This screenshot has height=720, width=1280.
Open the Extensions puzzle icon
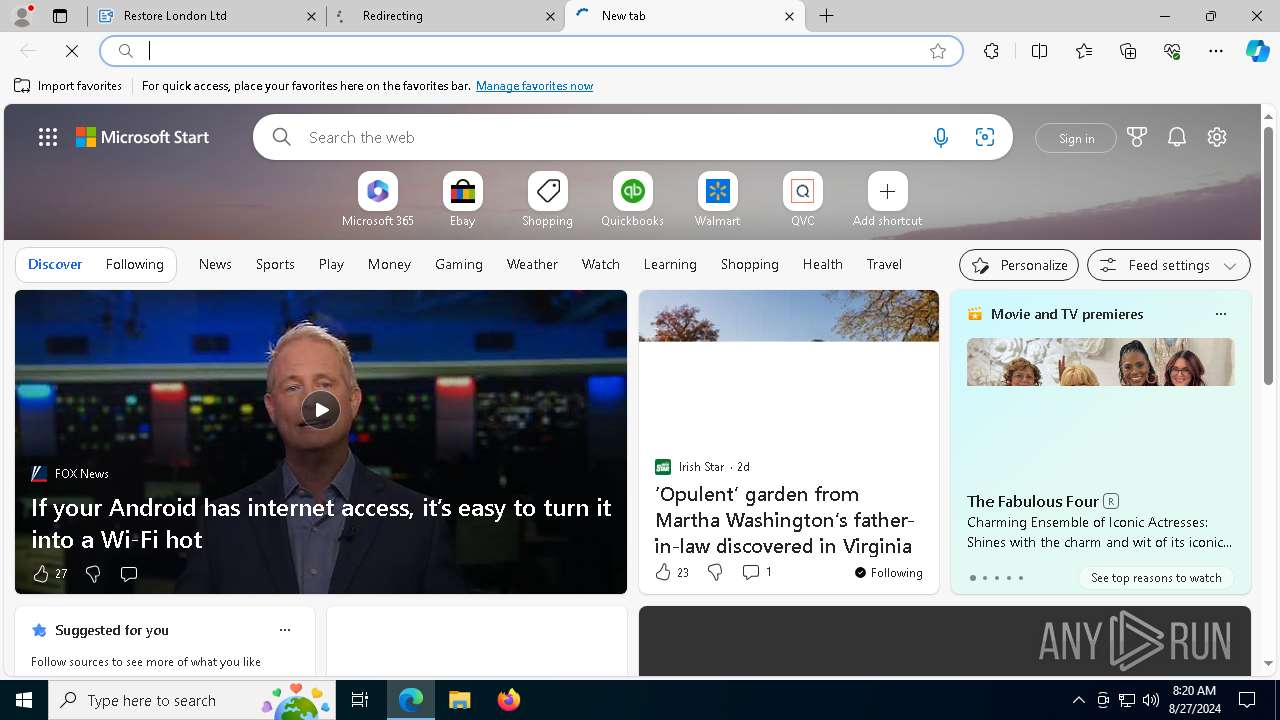[991, 51]
